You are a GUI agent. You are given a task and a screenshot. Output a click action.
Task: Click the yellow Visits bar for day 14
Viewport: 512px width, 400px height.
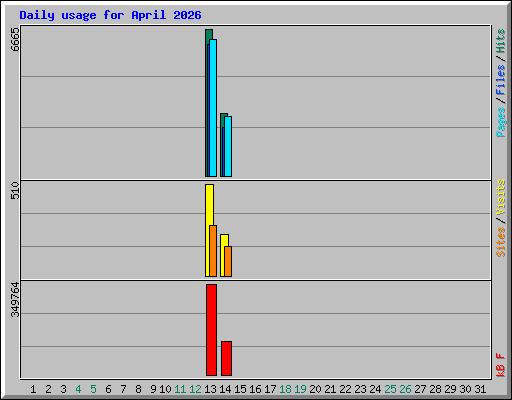pos(224,240)
